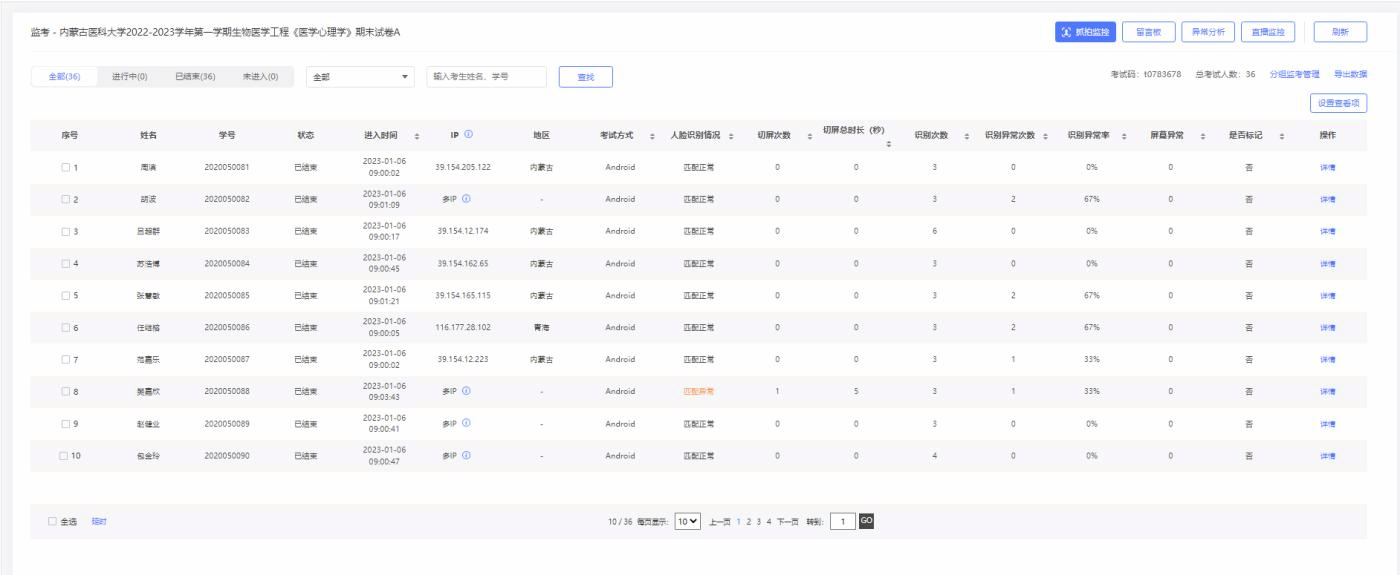
Task: Click the 多IP info icon in row 8
Action: pyautogui.click(x=466, y=390)
